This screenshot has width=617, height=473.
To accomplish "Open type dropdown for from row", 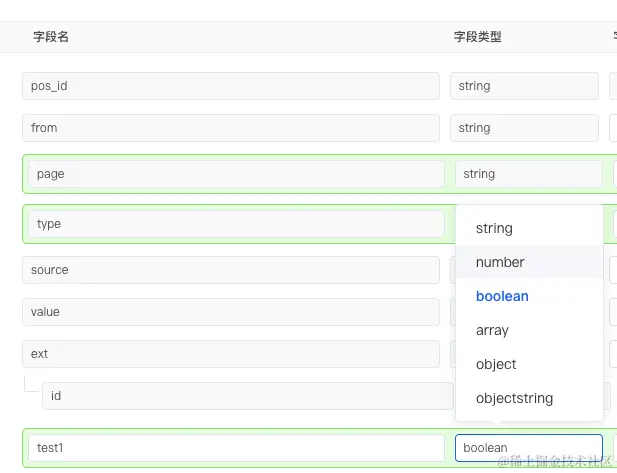I will pyautogui.click(x=524, y=128).
